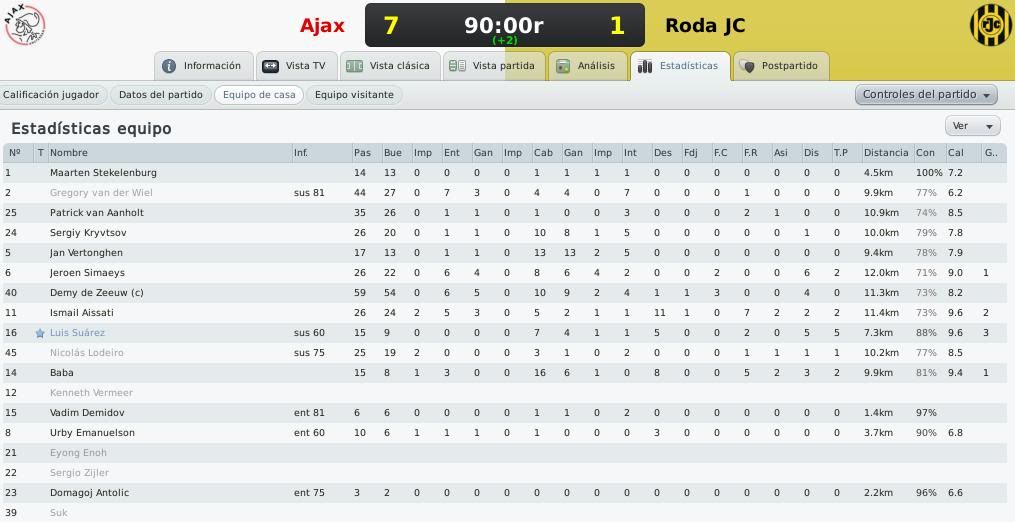Click the Vista clásica pitch icon
The image size is (1015, 522).
[x=354, y=66]
